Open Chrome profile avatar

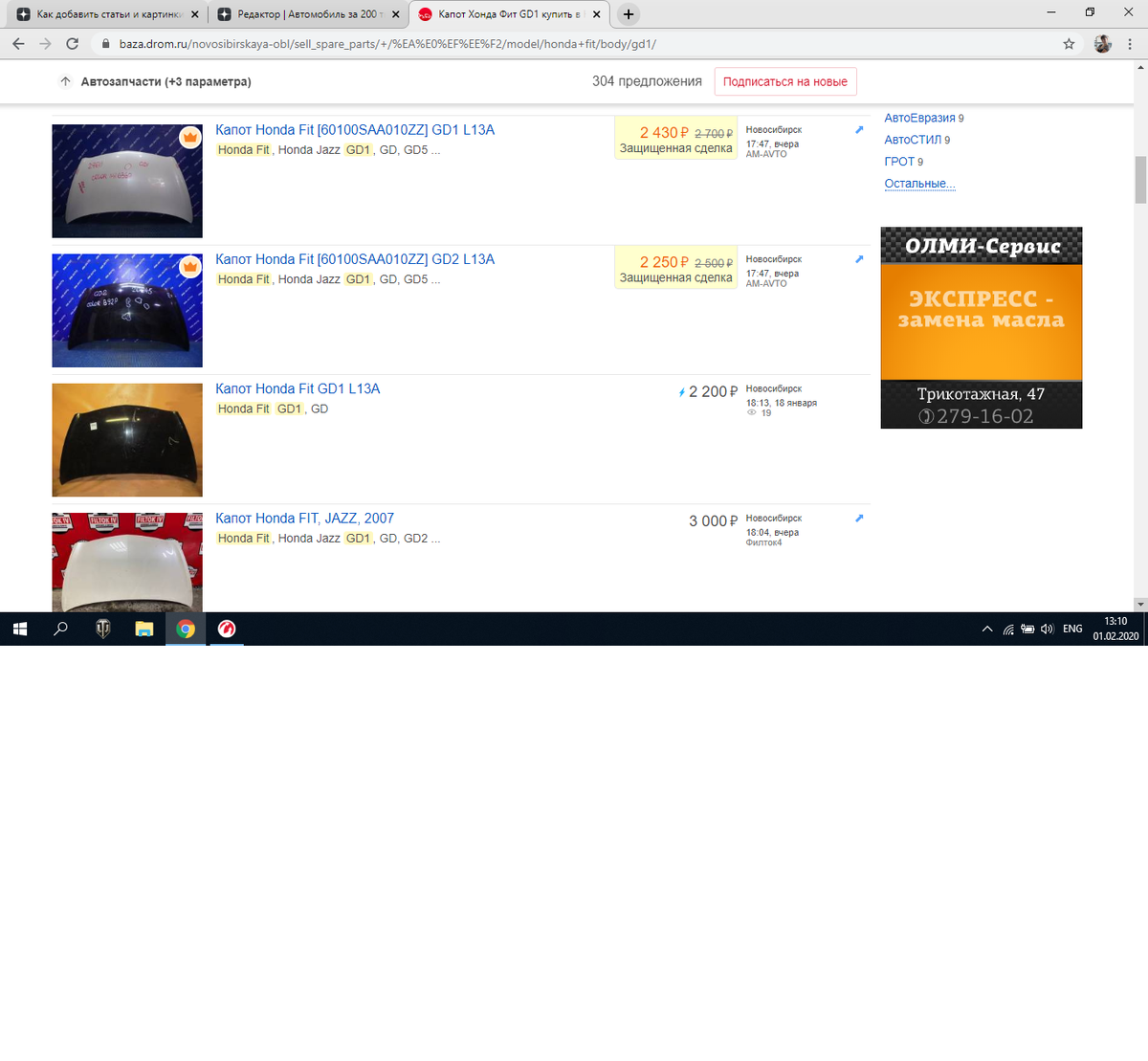1103,44
